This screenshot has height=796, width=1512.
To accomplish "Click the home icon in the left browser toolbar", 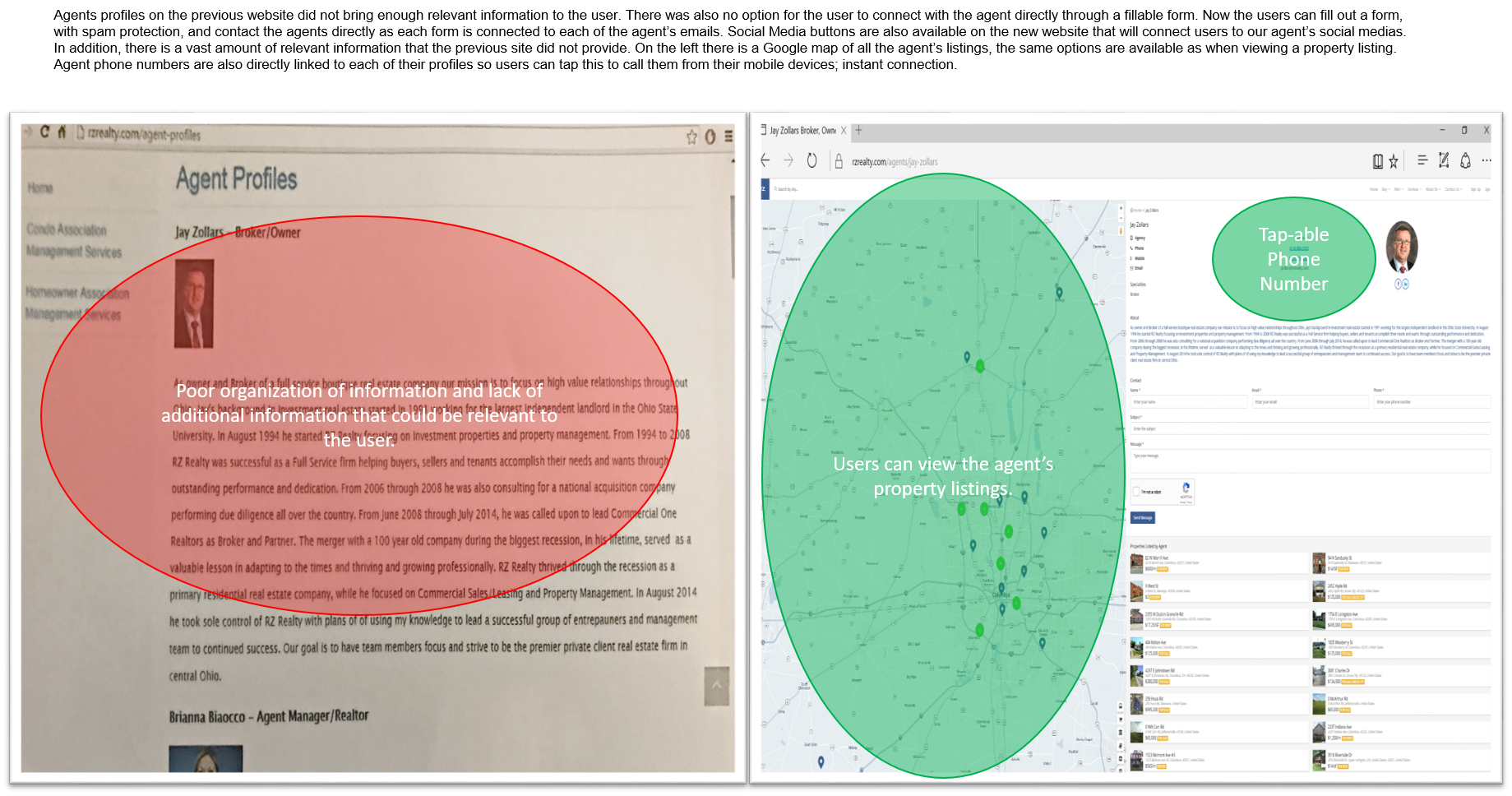I will tap(62, 132).
